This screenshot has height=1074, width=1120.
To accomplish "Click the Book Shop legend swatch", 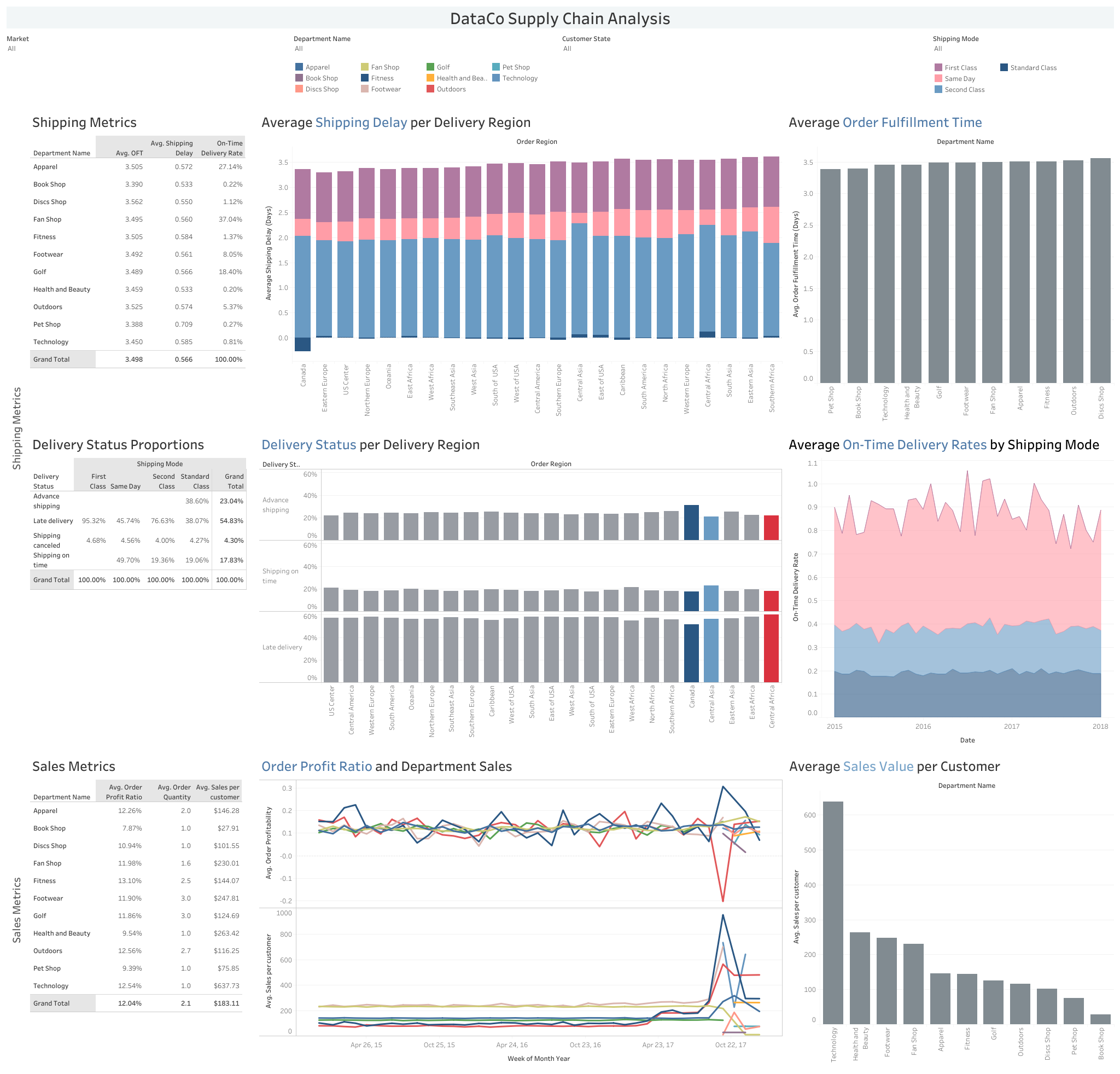I will pos(299,78).
